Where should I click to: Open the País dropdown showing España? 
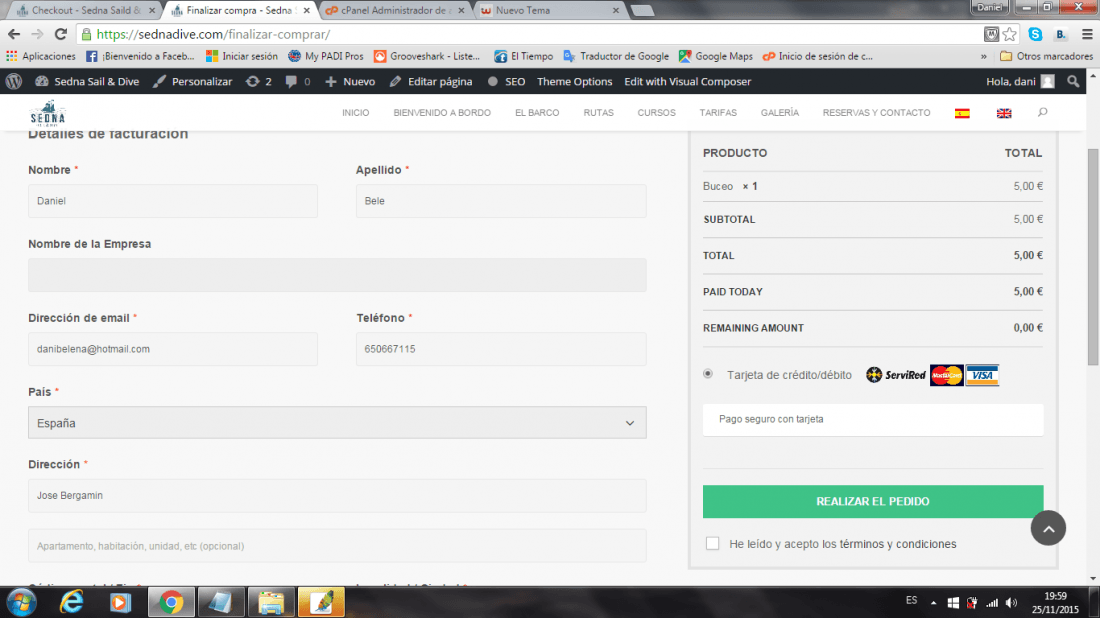[x=337, y=423]
